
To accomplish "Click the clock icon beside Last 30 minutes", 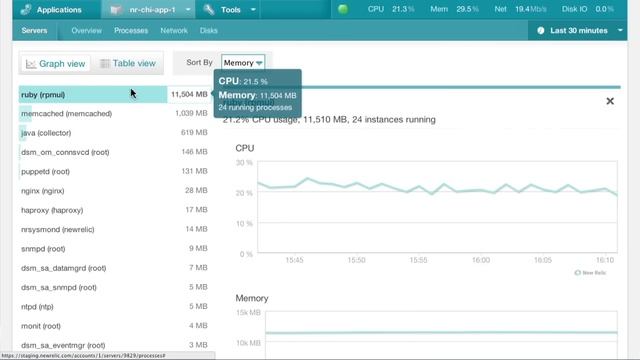I will 541,31.
